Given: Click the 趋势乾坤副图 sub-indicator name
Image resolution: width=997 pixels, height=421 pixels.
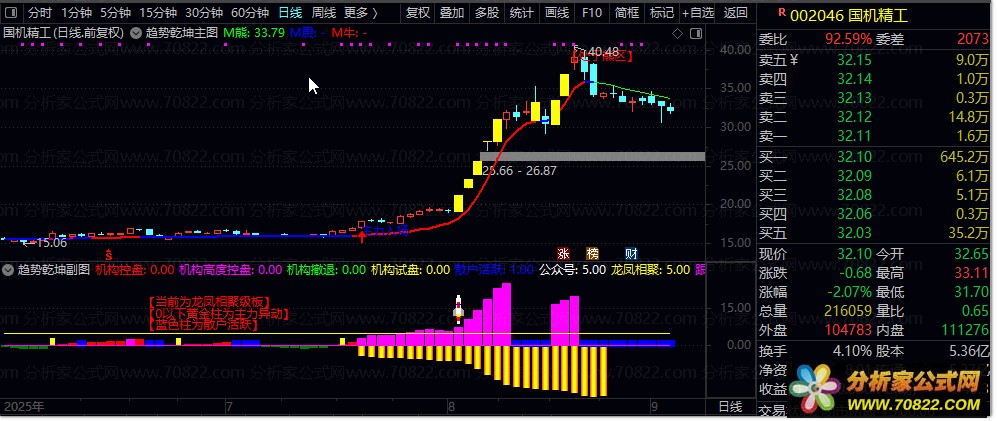Looking at the screenshot, I should [x=54, y=270].
